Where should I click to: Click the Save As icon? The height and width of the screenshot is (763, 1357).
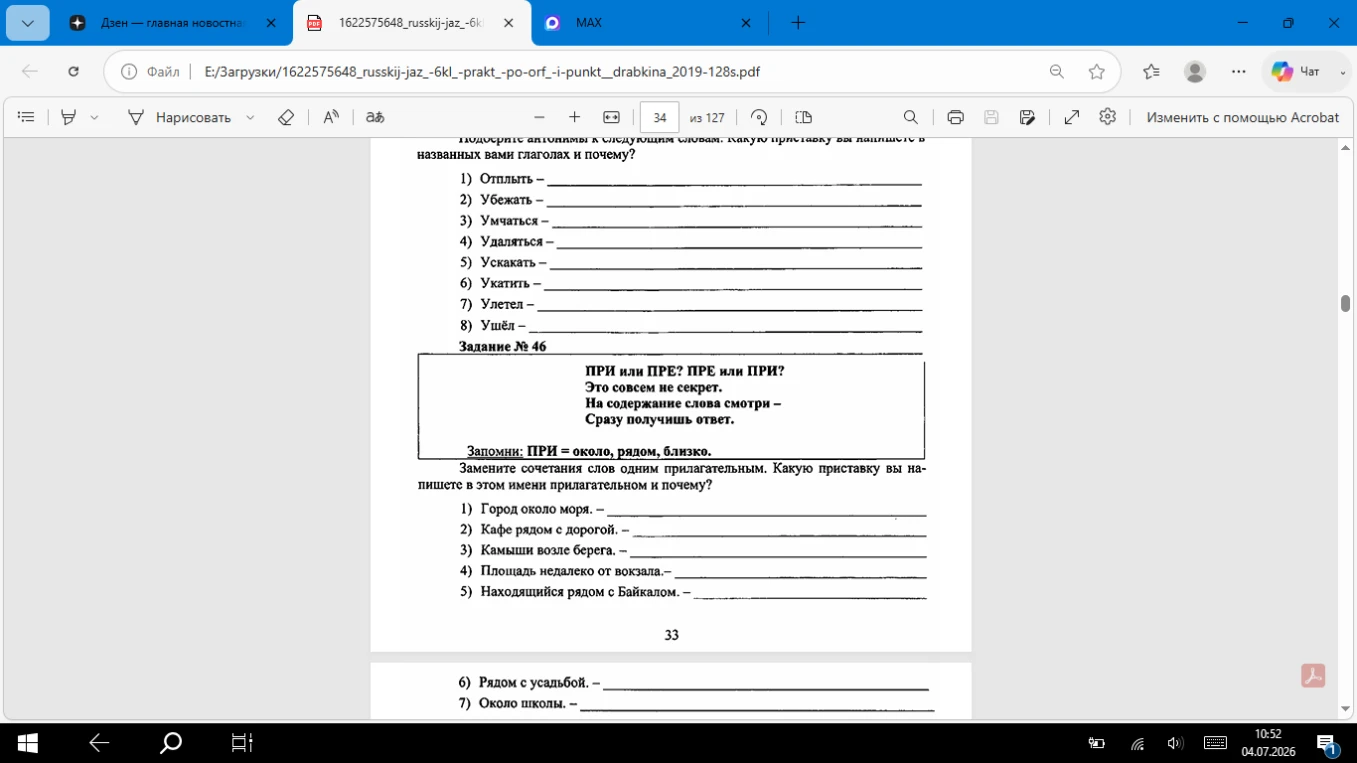click(x=1027, y=117)
